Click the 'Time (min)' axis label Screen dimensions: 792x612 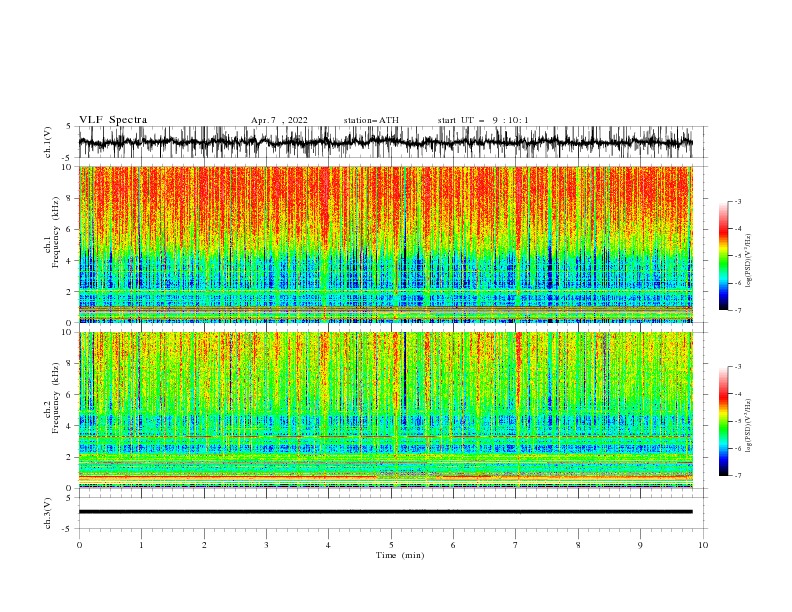click(x=400, y=555)
